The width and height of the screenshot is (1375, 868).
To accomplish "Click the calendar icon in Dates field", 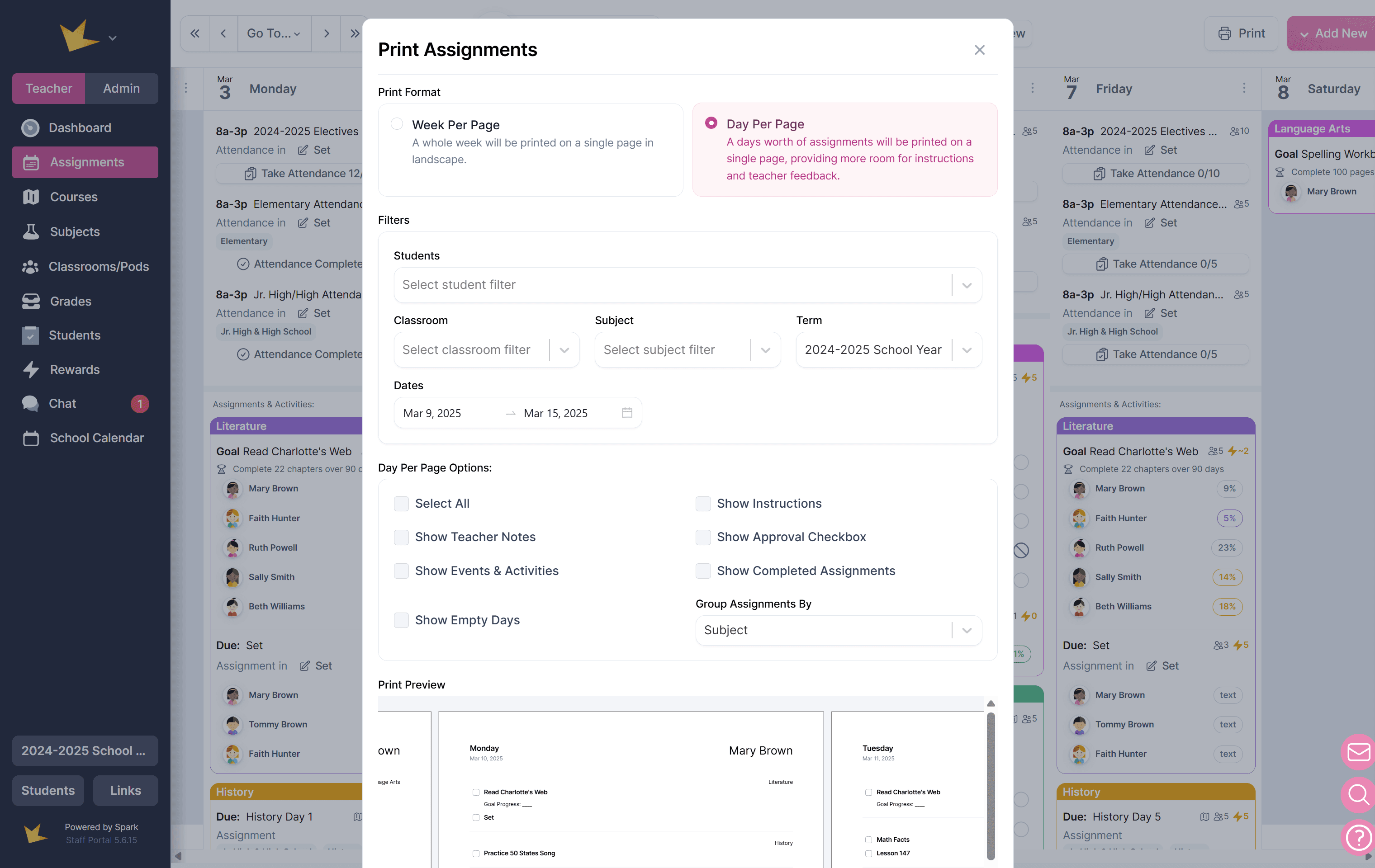I will (x=626, y=413).
